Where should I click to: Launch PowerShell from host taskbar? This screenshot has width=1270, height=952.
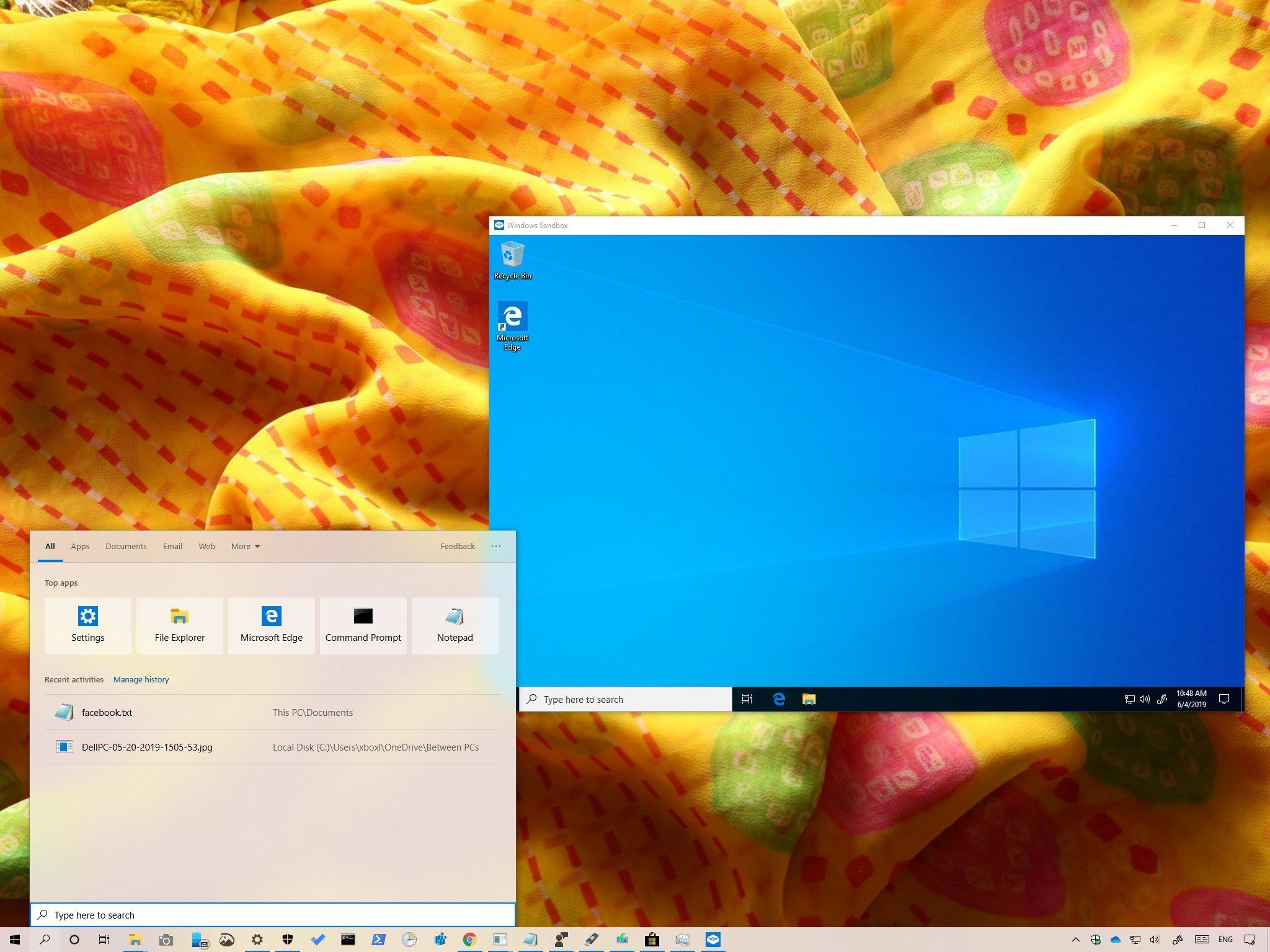tap(378, 940)
